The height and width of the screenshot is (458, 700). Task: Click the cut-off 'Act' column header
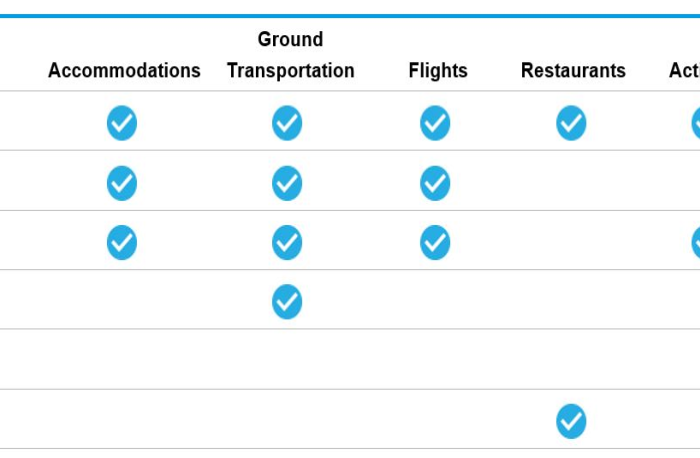[684, 71]
